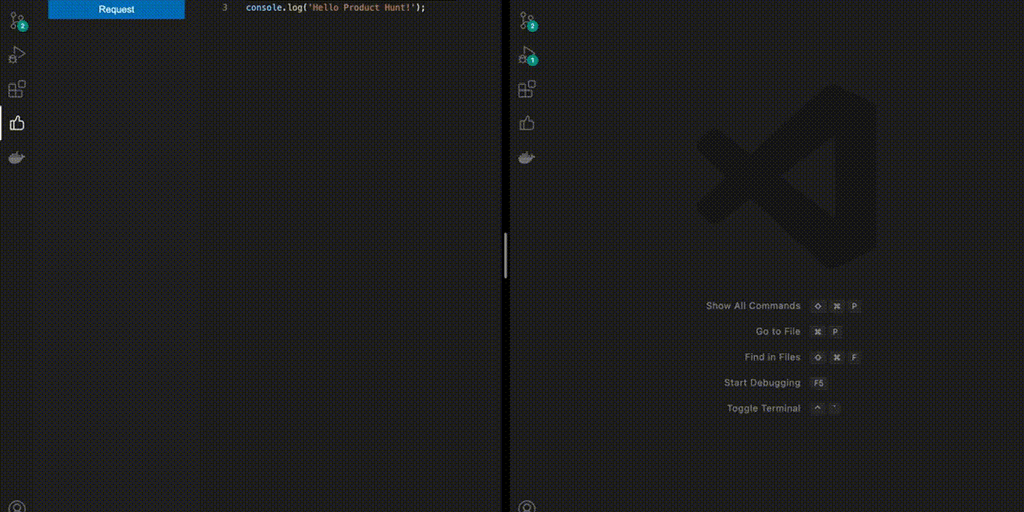This screenshot has height=512, width=1024.
Task: Click the Toggle Terminal label
Action: [x=763, y=408]
